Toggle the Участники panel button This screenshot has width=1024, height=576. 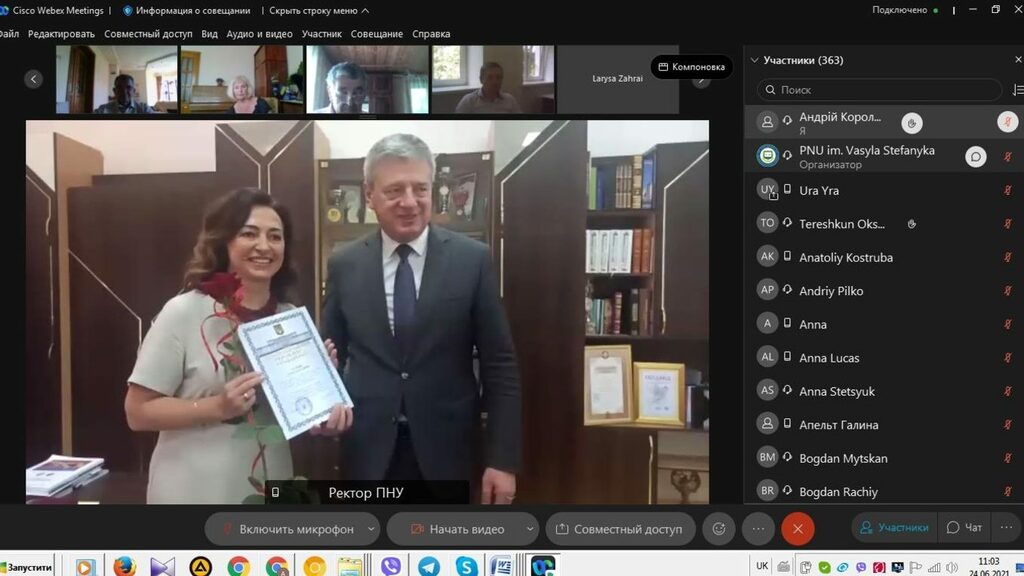click(894, 527)
